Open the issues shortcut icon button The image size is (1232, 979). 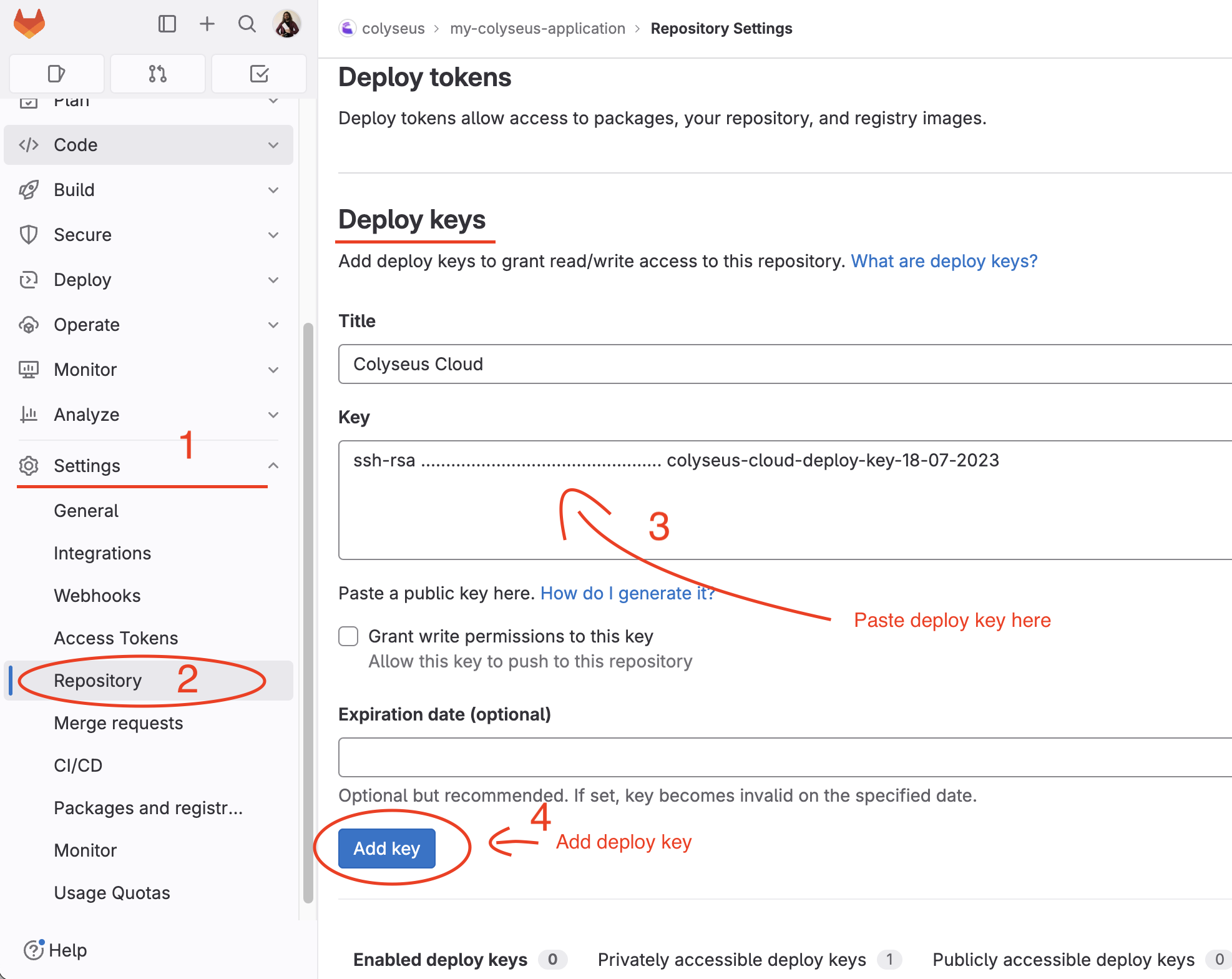tap(57, 74)
